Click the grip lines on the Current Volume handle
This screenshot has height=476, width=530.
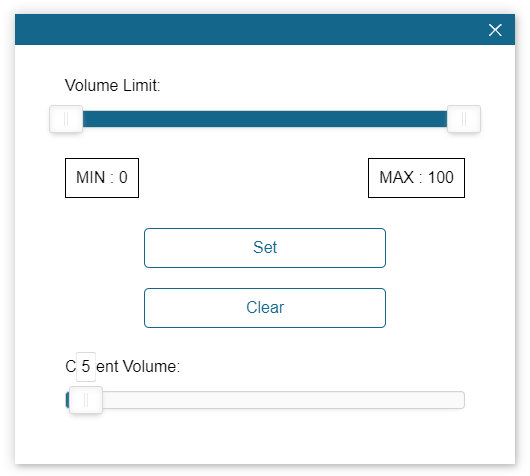[x=86, y=400]
